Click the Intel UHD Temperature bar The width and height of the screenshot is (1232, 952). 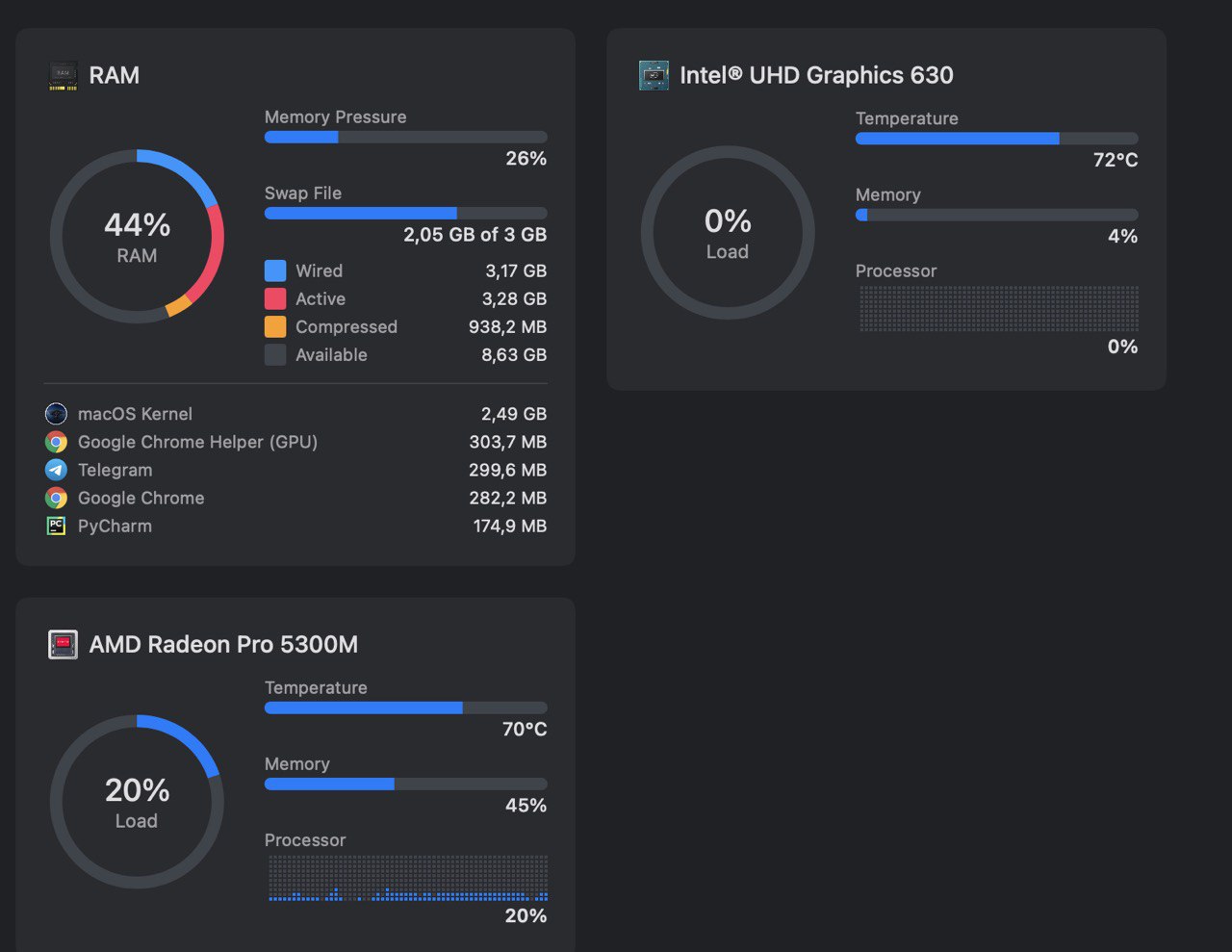coord(996,139)
